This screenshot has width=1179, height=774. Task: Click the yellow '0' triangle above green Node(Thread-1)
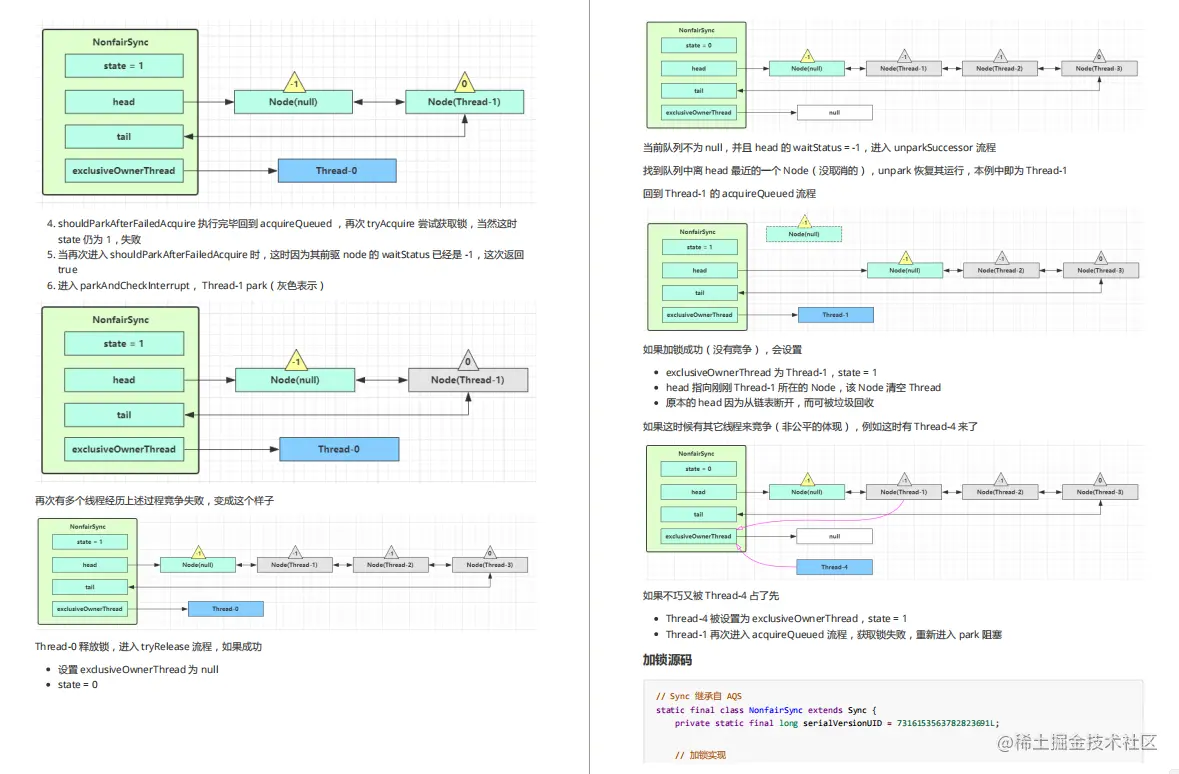point(464,82)
